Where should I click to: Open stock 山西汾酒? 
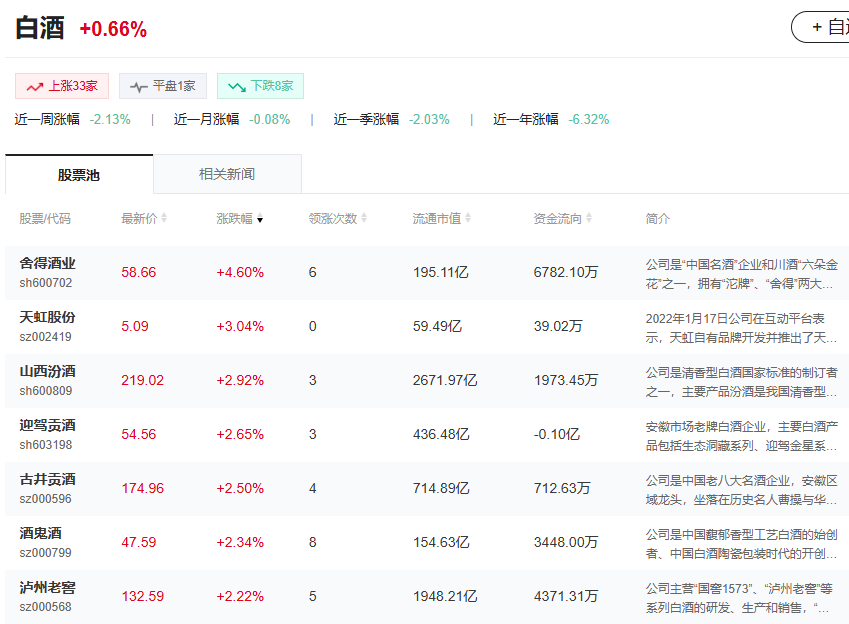[x=48, y=372]
